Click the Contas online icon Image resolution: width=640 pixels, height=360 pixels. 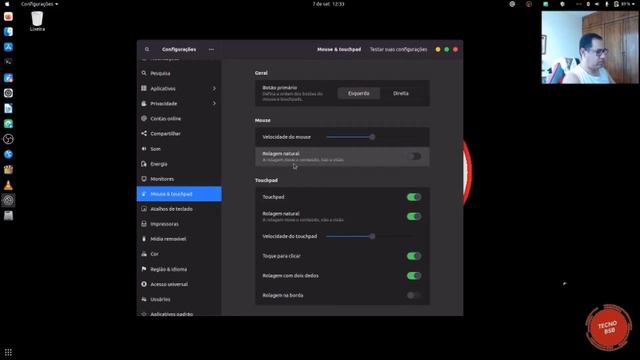144,118
